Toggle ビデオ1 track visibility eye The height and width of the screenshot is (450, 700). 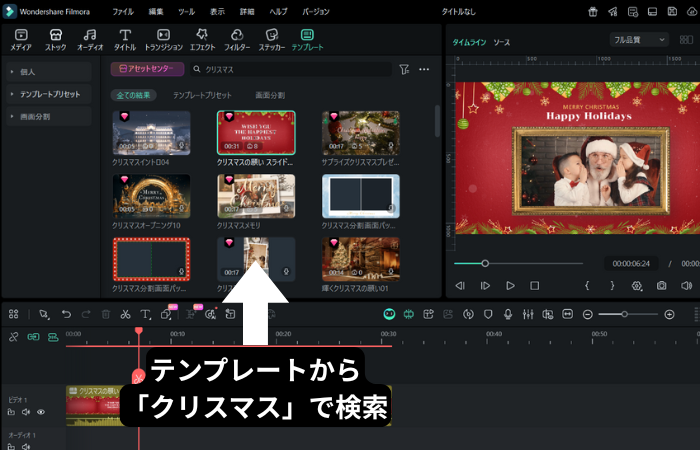(x=41, y=412)
